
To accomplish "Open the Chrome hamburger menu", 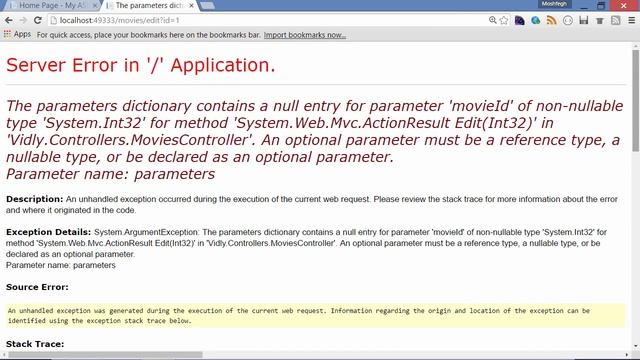I will pos(631,20).
